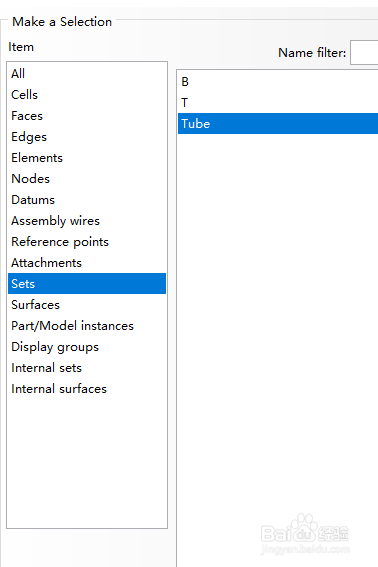Select the Faces item type

pyautogui.click(x=87, y=116)
